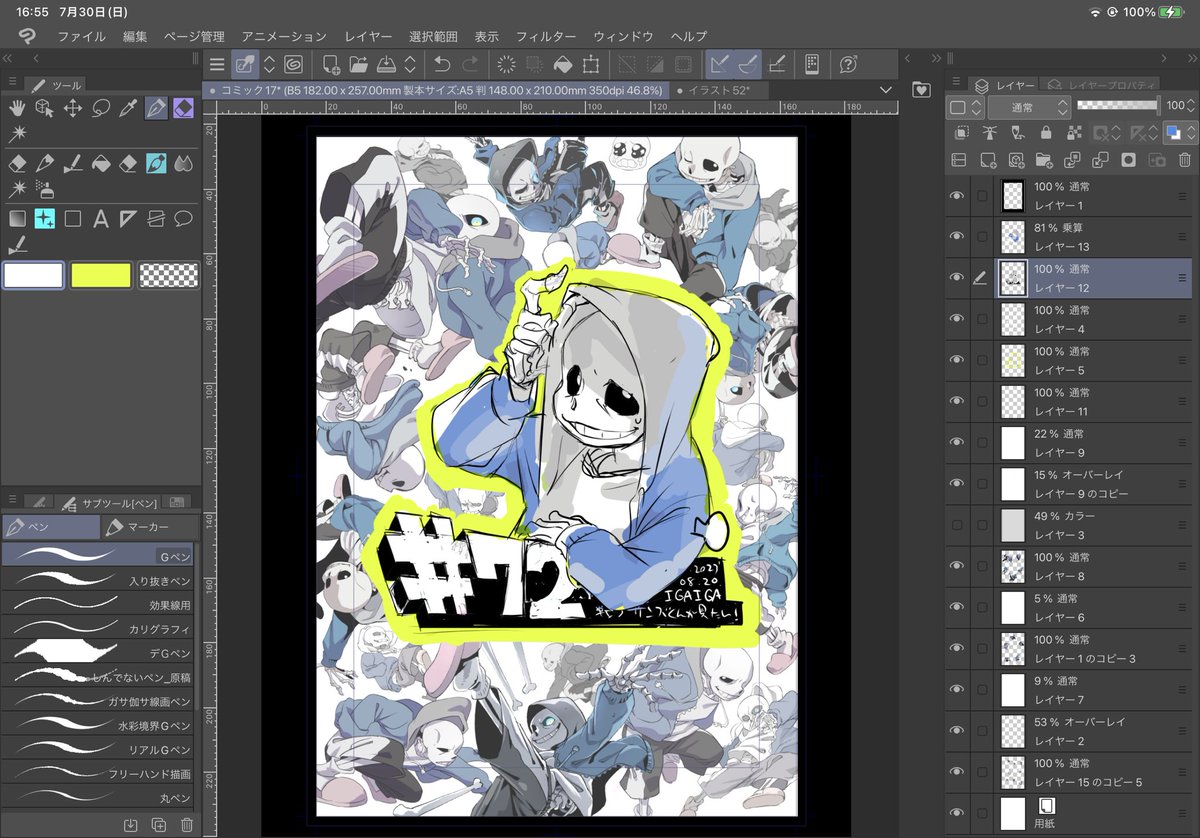The image size is (1200, 838).
Task: Open the palette color dropdown in layer panel
Action: 967,106
